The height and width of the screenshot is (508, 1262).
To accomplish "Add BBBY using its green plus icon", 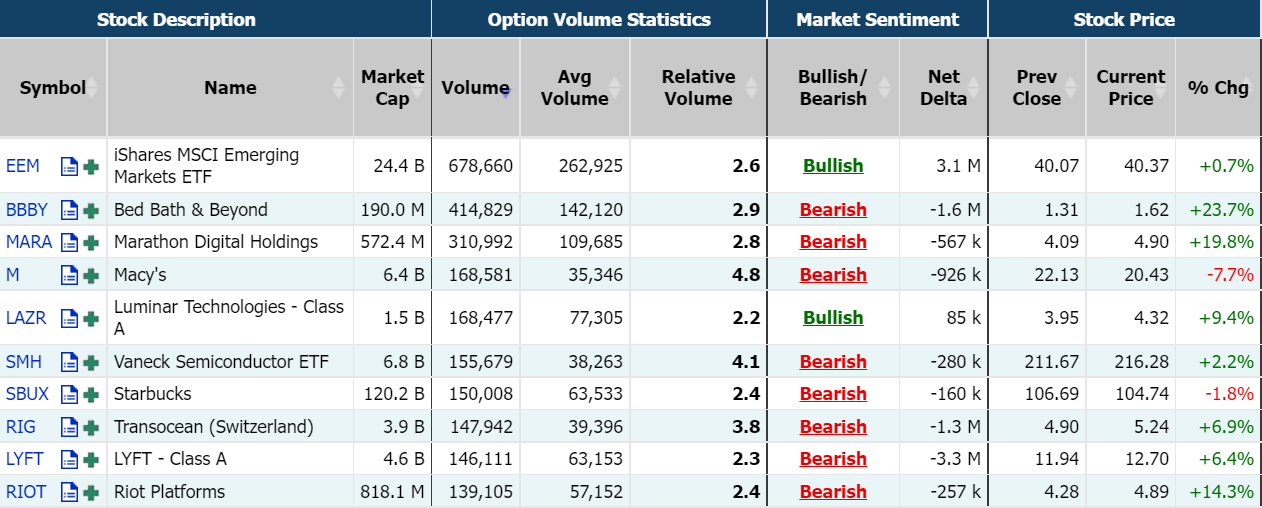I will [x=91, y=210].
